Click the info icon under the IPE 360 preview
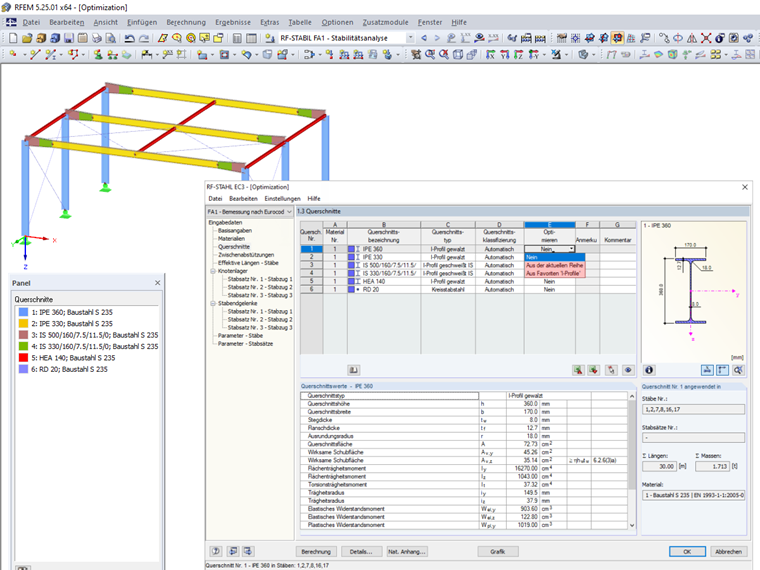The width and height of the screenshot is (760, 570). pyautogui.click(x=649, y=370)
